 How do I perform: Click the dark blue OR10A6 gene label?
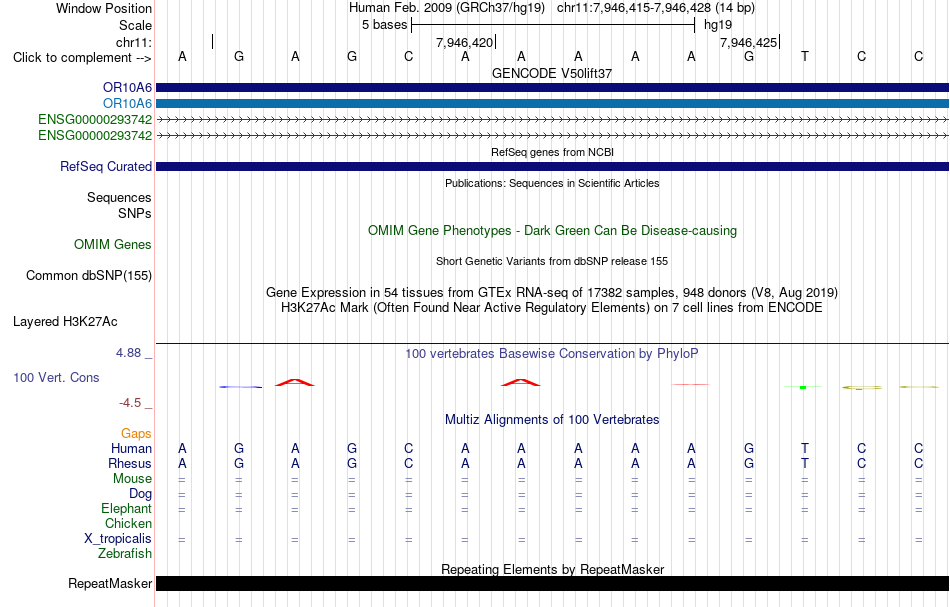[x=127, y=88]
